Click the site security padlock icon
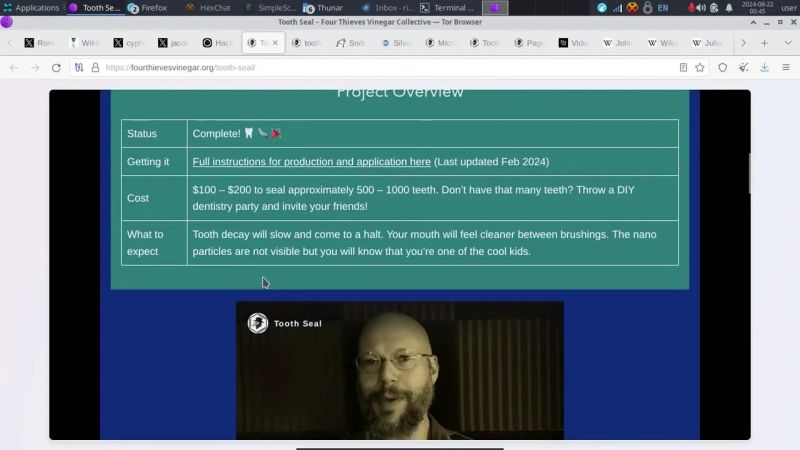The image size is (800, 450). 95,67
